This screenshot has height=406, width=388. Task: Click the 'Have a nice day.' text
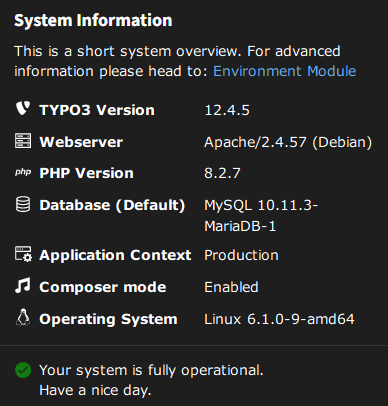[x=95, y=390]
